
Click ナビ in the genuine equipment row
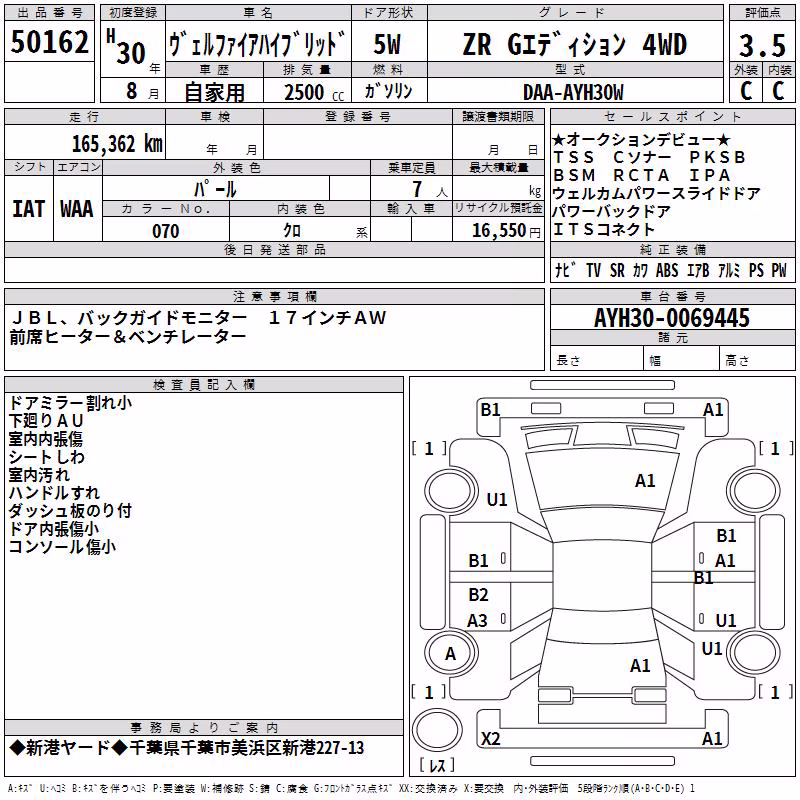click(x=566, y=270)
